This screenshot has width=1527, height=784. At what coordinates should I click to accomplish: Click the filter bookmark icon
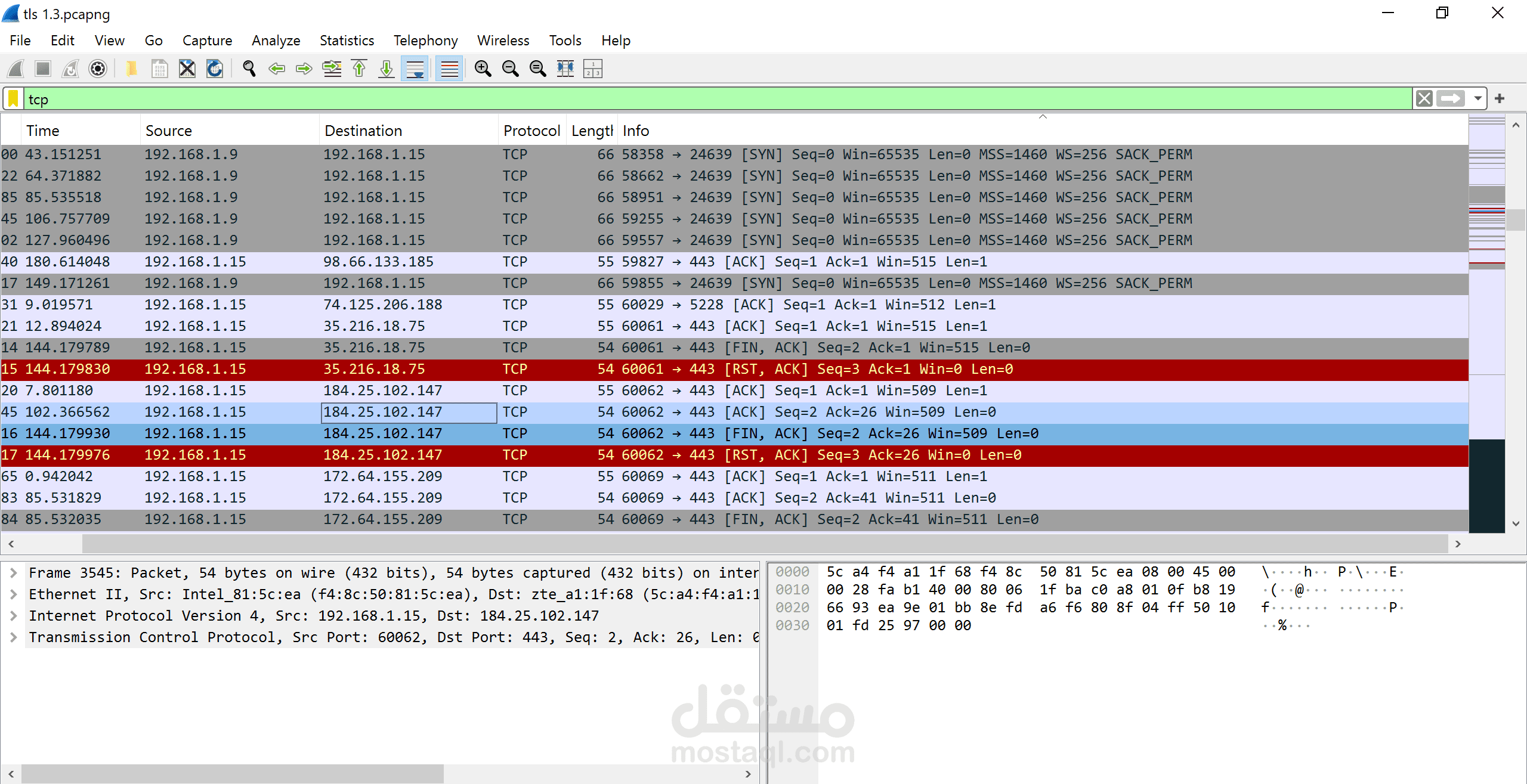13,99
